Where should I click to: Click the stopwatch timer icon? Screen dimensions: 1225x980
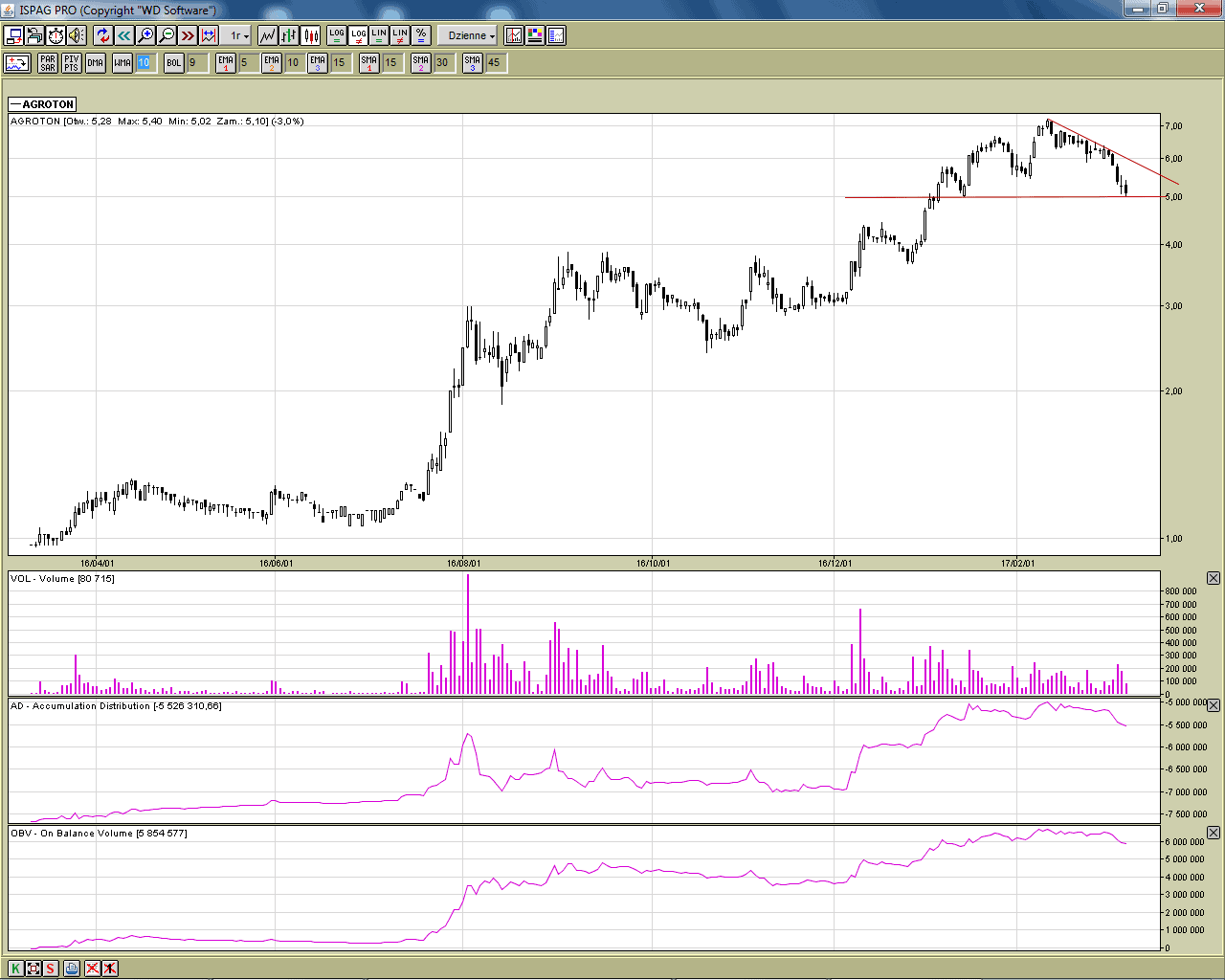tap(56, 35)
